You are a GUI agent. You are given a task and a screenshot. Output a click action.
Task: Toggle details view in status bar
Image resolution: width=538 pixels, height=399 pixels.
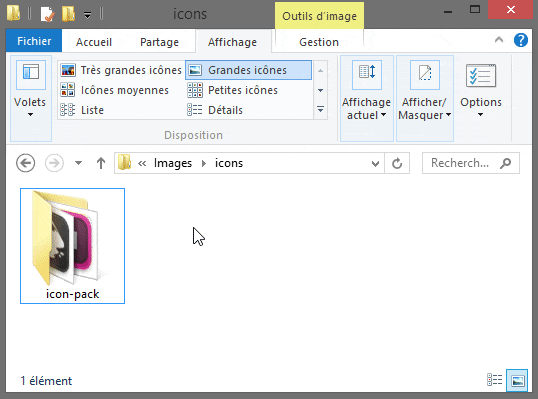click(495, 380)
